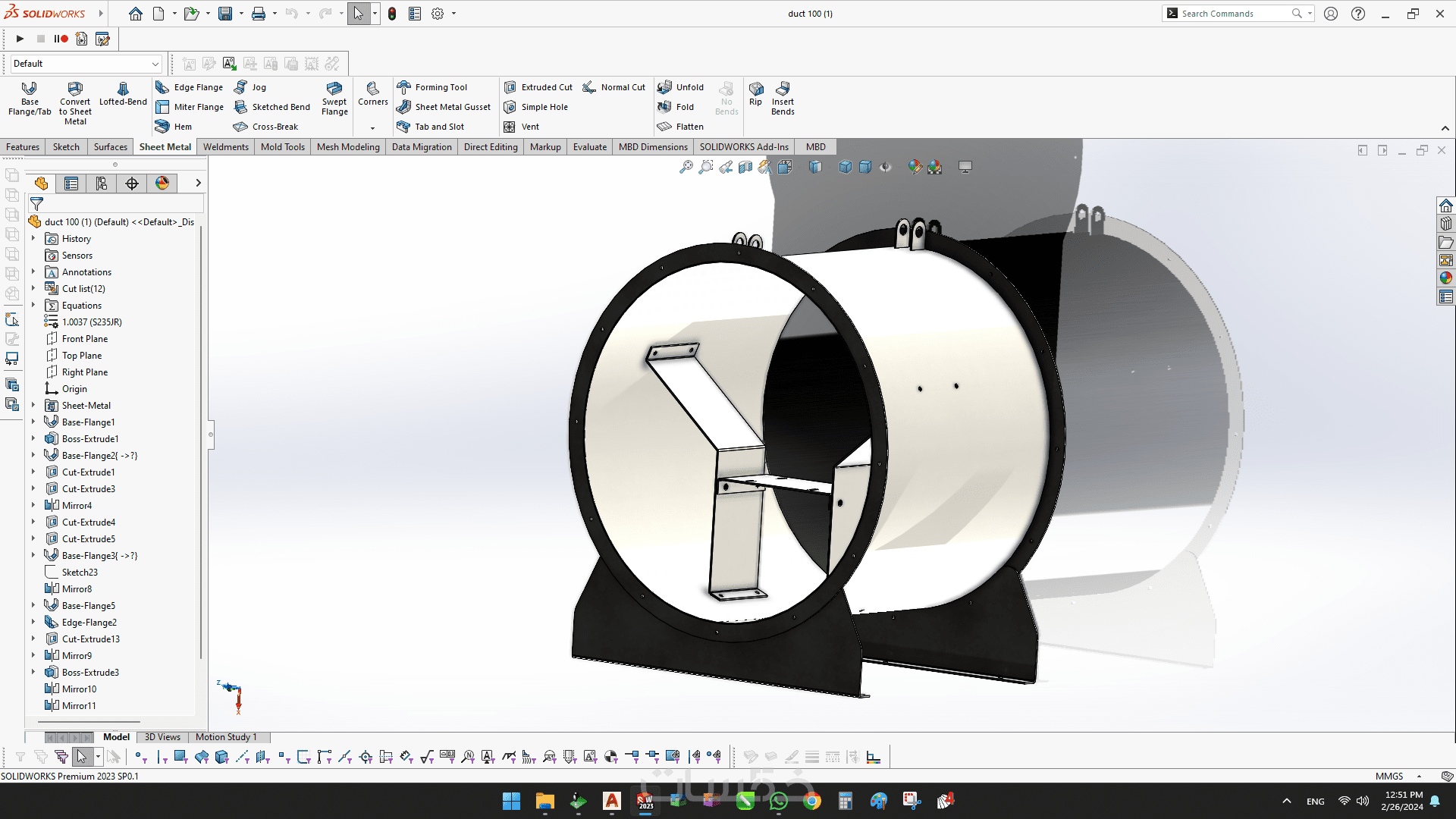Image resolution: width=1456 pixels, height=819 pixels.
Task: Click the Unfold tool
Action: click(x=681, y=87)
